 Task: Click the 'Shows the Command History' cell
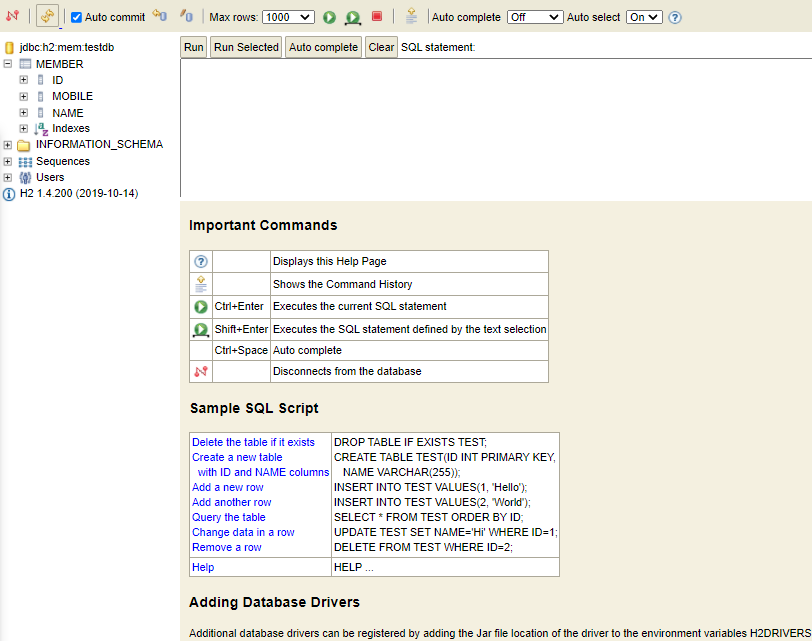[x=409, y=284]
